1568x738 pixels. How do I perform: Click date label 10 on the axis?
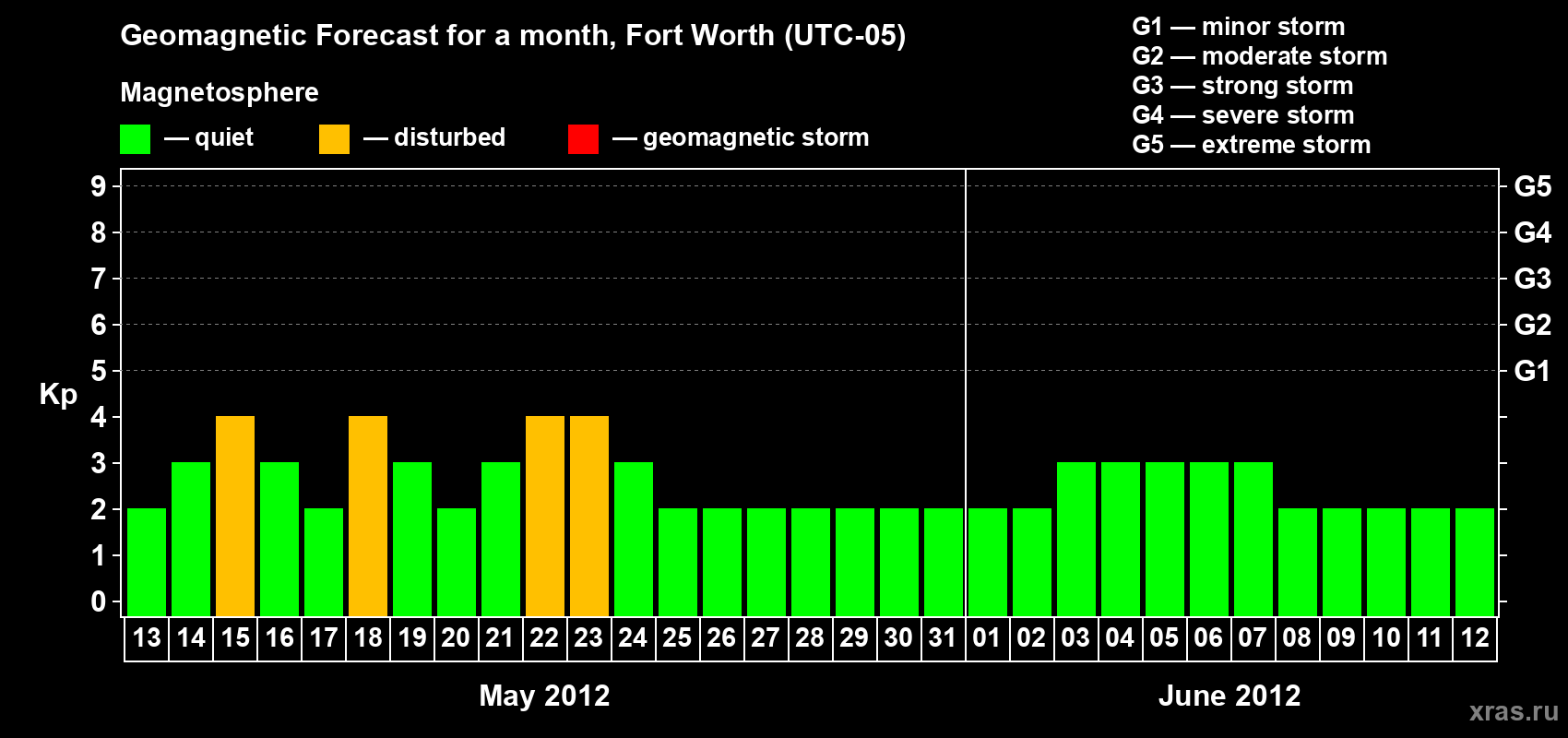(1386, 638)
